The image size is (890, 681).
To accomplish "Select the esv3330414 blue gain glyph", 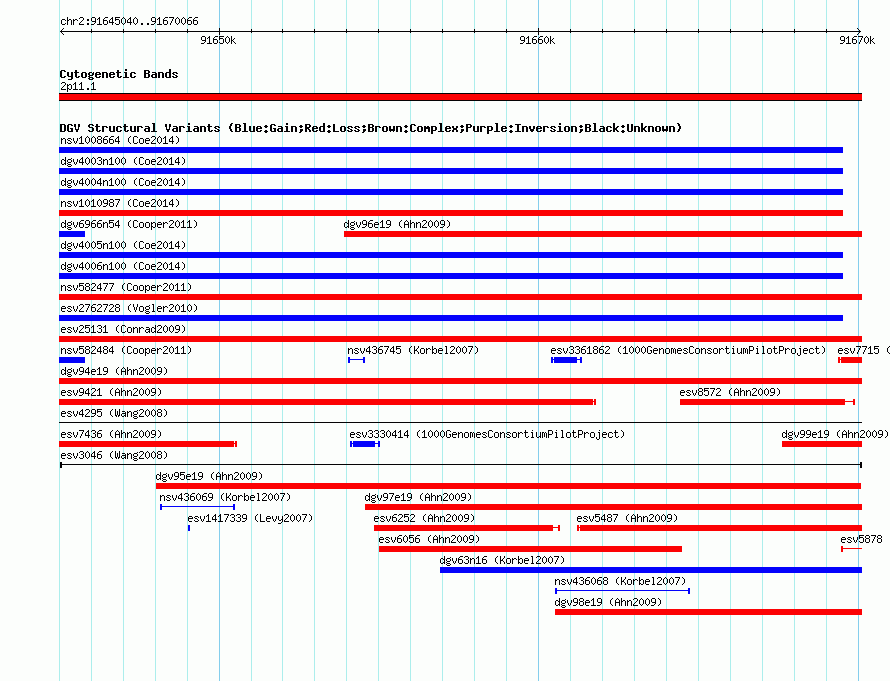I will pyautogui.click(x=365, y=444).
